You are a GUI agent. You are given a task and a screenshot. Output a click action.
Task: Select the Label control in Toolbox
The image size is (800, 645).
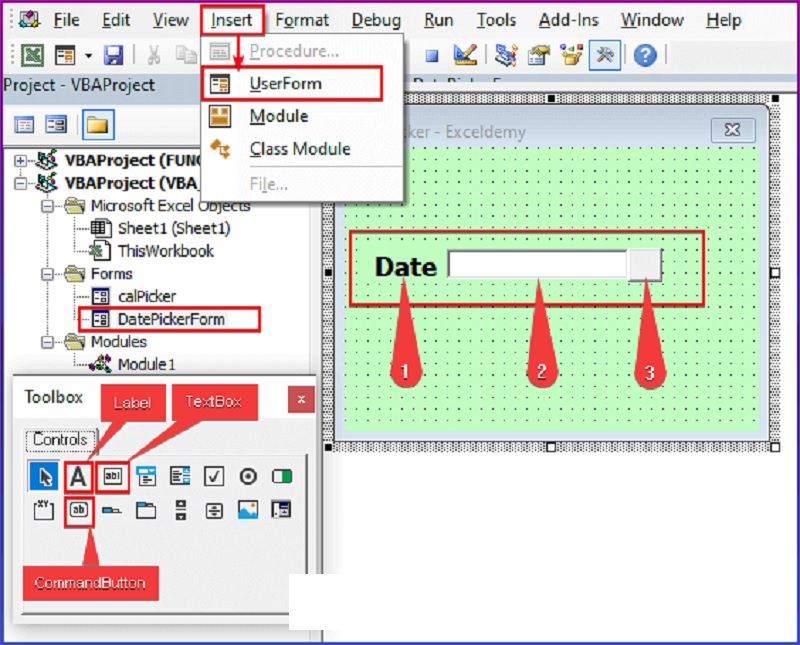78,476
